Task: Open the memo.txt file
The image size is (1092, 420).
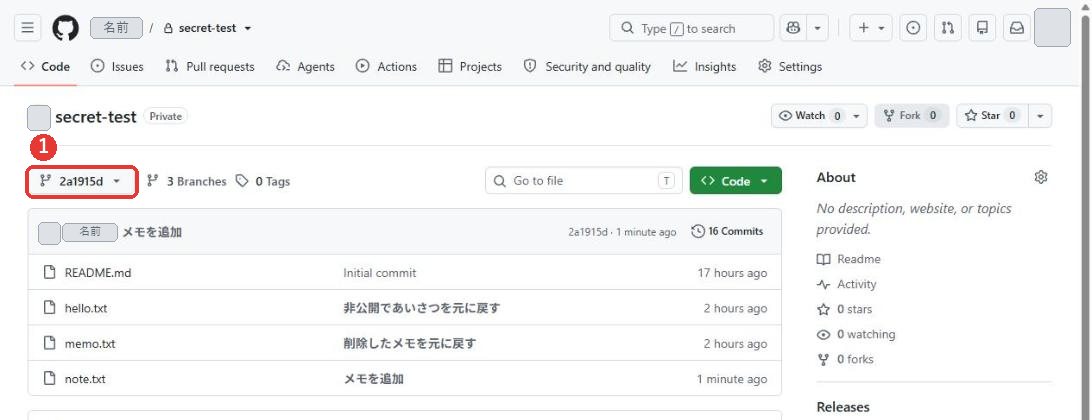Action: [90, 343]
